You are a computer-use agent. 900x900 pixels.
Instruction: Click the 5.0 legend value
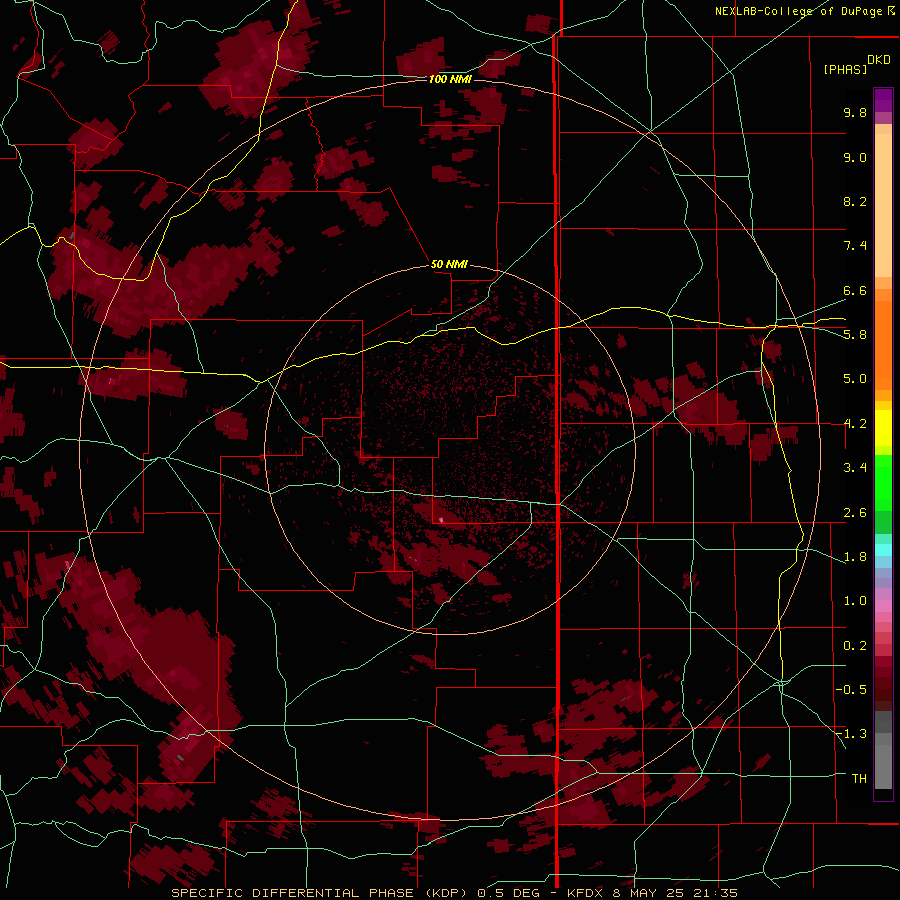[x=855, y=379]
